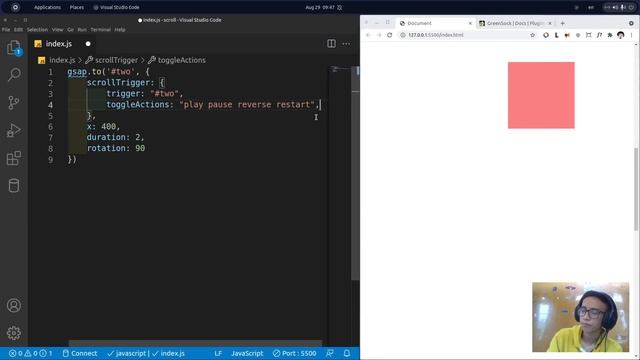Open the browser profile avatar
Viewport: 640px width, 360px height.
620,35
